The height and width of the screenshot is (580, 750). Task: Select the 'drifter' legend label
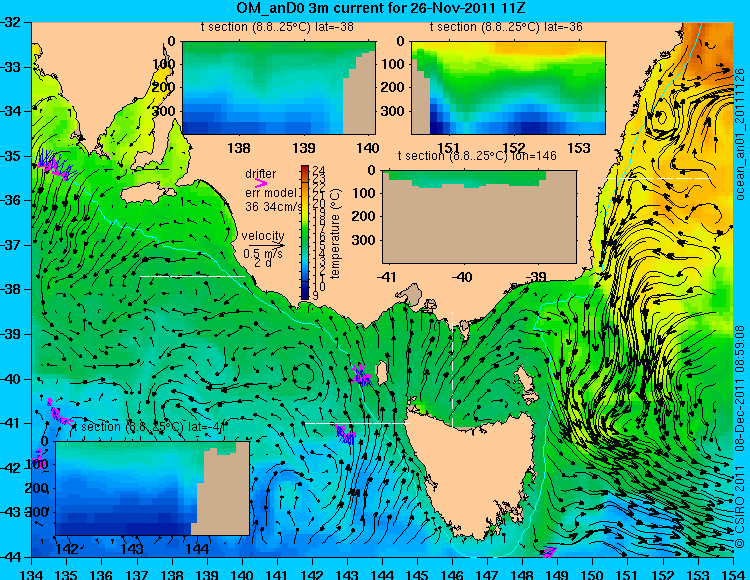point(261,174)
